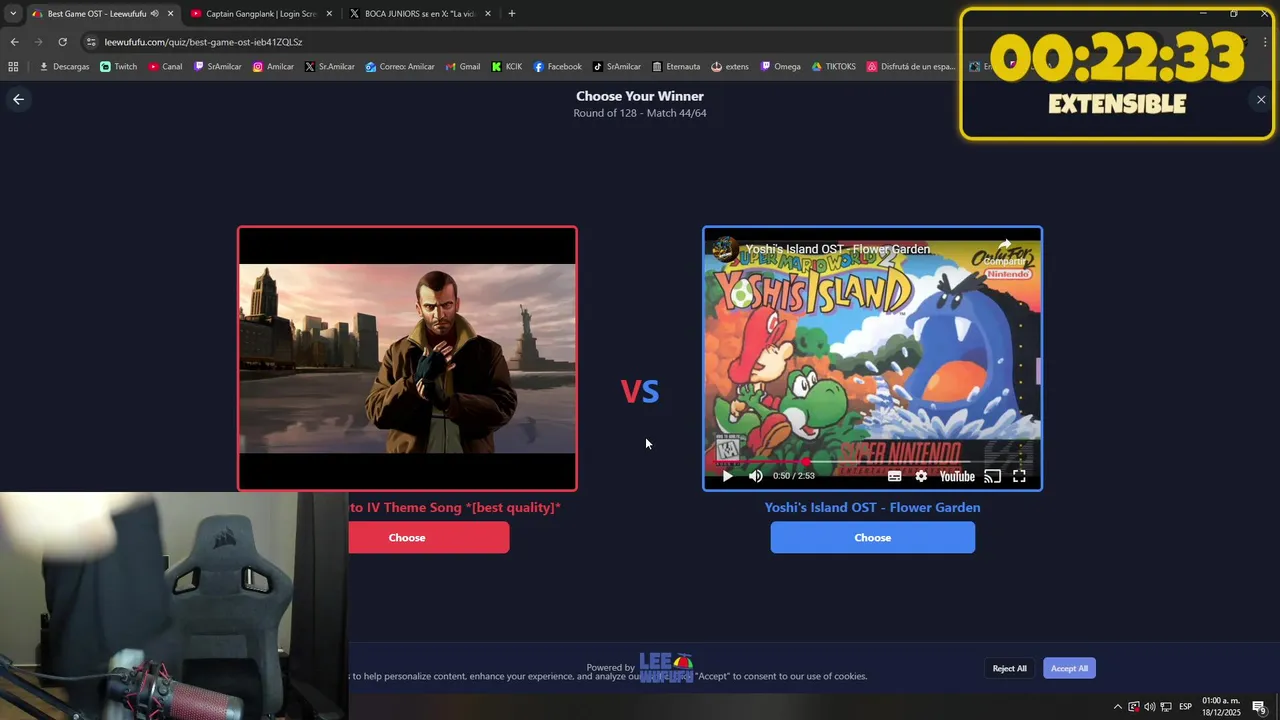The width and height of the screenshot is (1280, 720).
Task: Open Yoshi's Island video title link
Action: 838,249
